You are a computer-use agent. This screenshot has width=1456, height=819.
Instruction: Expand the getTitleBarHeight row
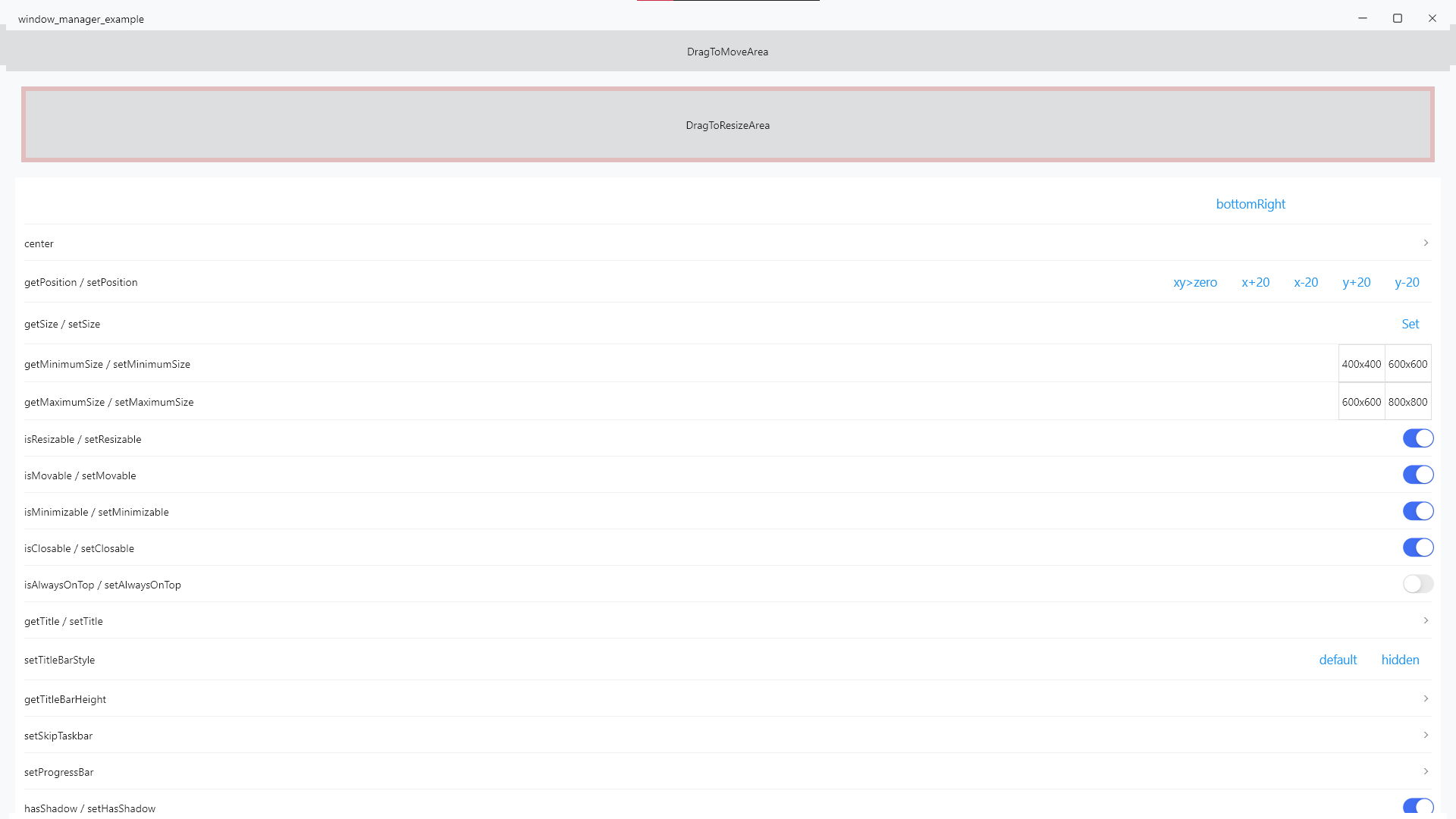[1426, 698]
